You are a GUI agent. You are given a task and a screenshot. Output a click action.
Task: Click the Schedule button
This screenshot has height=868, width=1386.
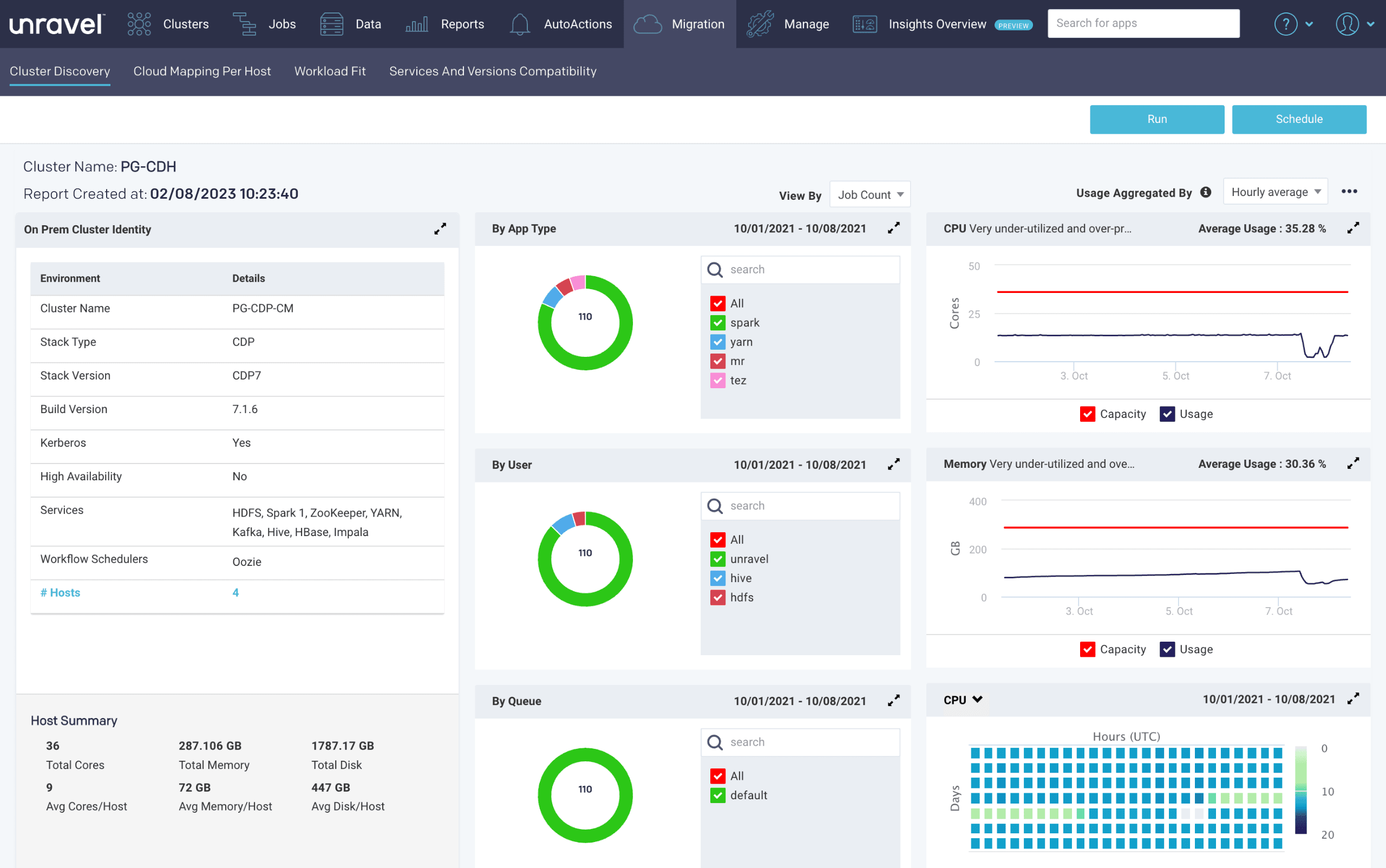[x=1299, y=119]
